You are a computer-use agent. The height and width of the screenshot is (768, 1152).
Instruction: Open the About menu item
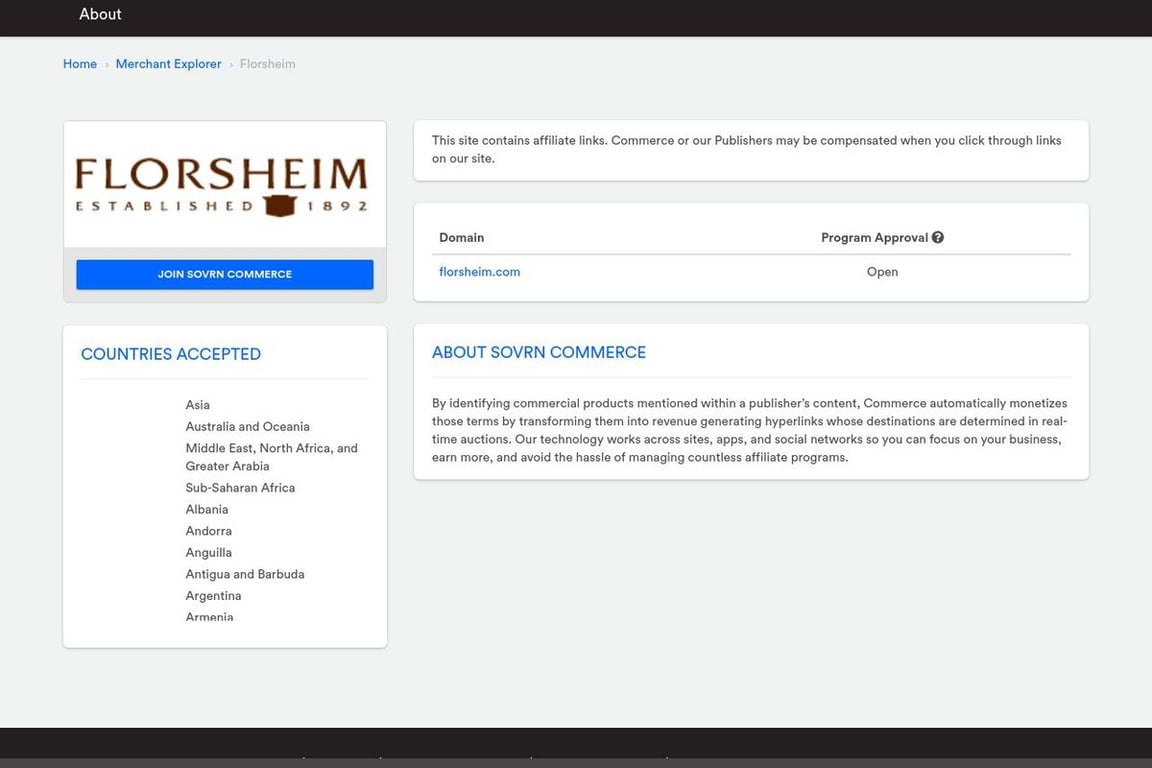(x=100, y=14)
